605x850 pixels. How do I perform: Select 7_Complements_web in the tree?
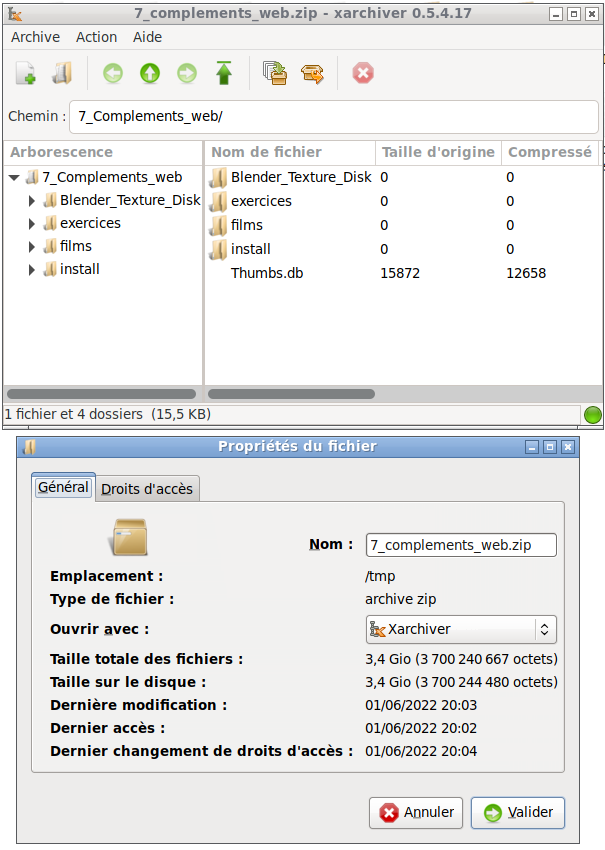point(112,177)
